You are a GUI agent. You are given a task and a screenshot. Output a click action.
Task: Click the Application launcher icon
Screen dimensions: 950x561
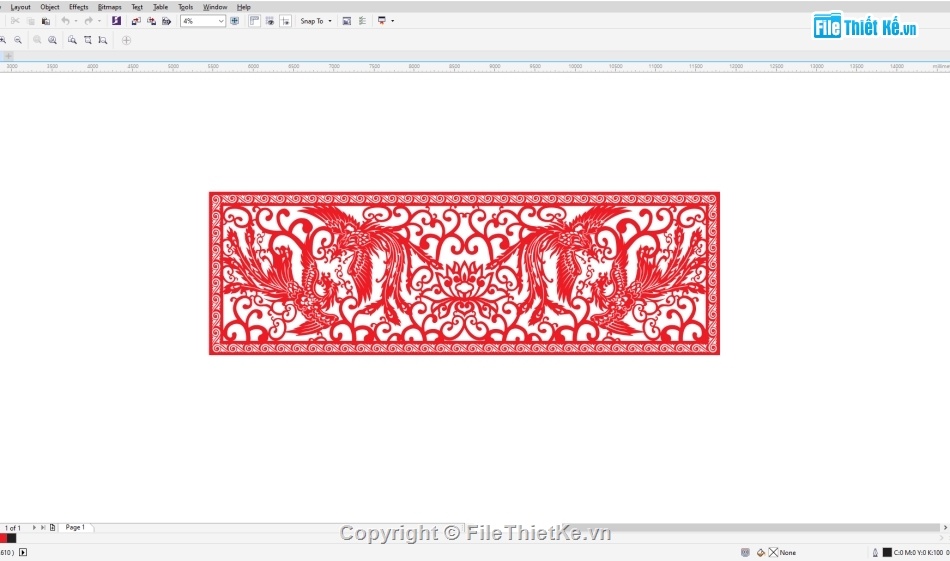click(382, 21)
